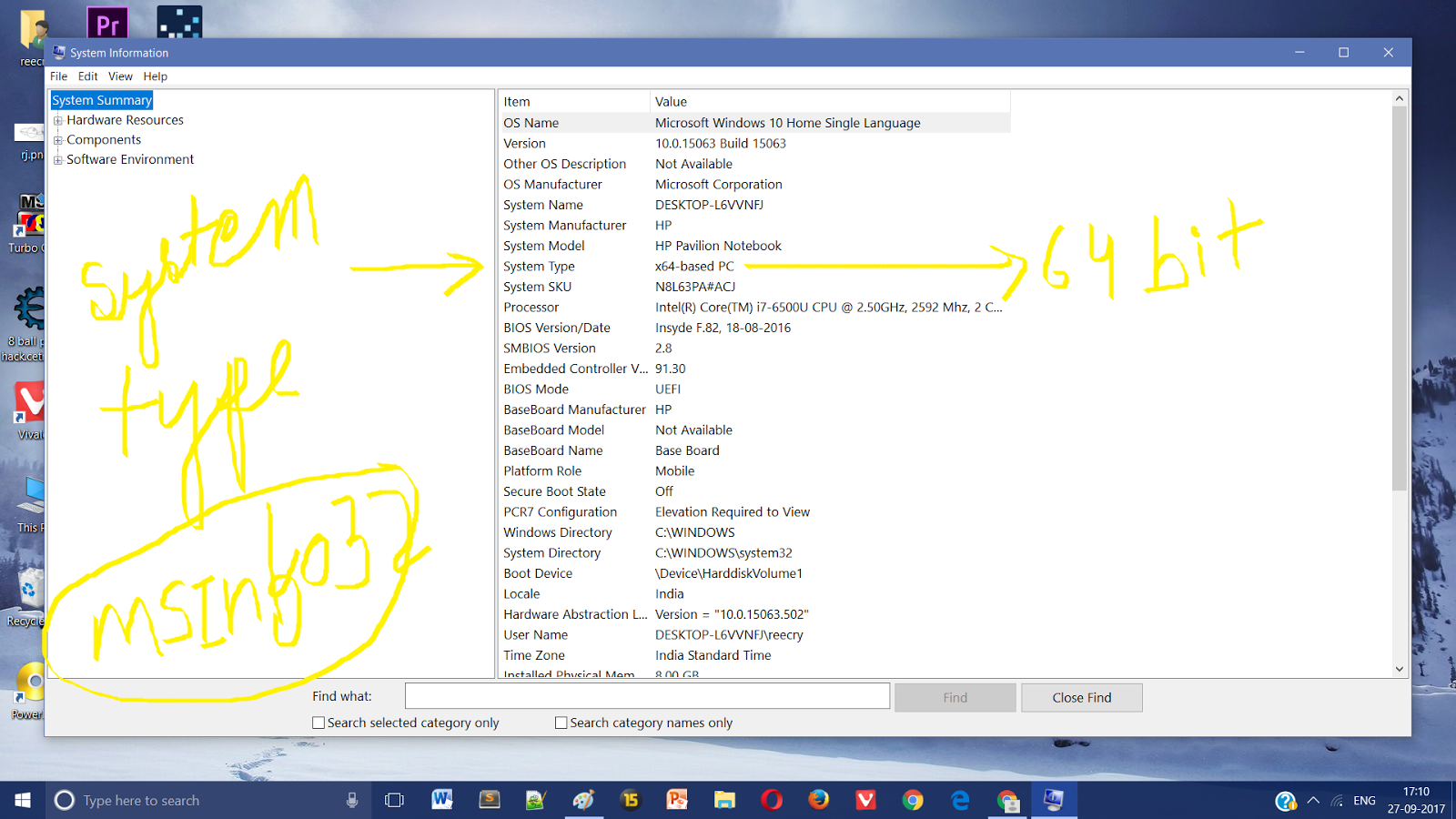Select the Time Zone row label

(x=534, y=655)
